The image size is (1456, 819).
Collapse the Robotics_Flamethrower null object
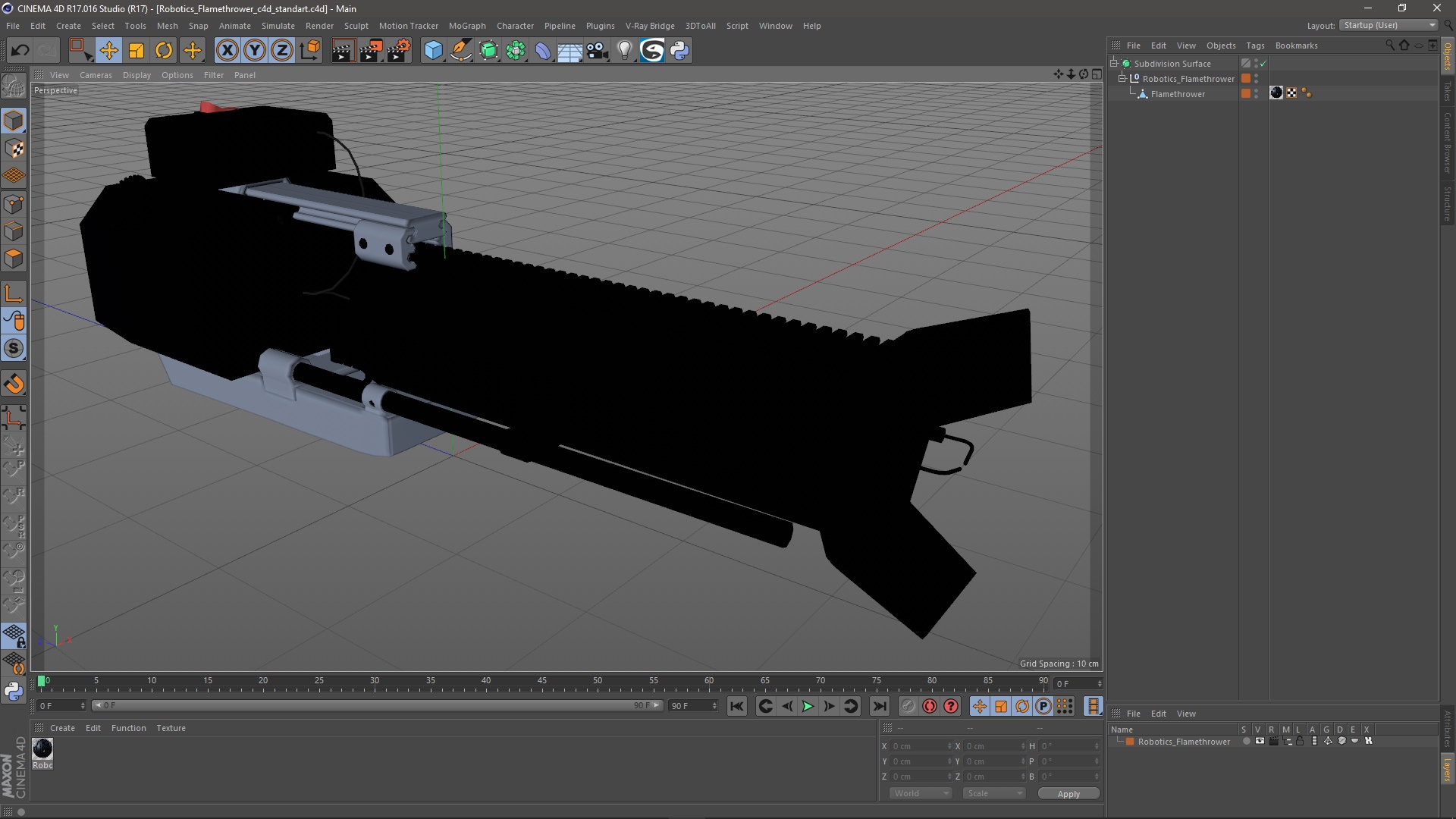coord(1122,78)
